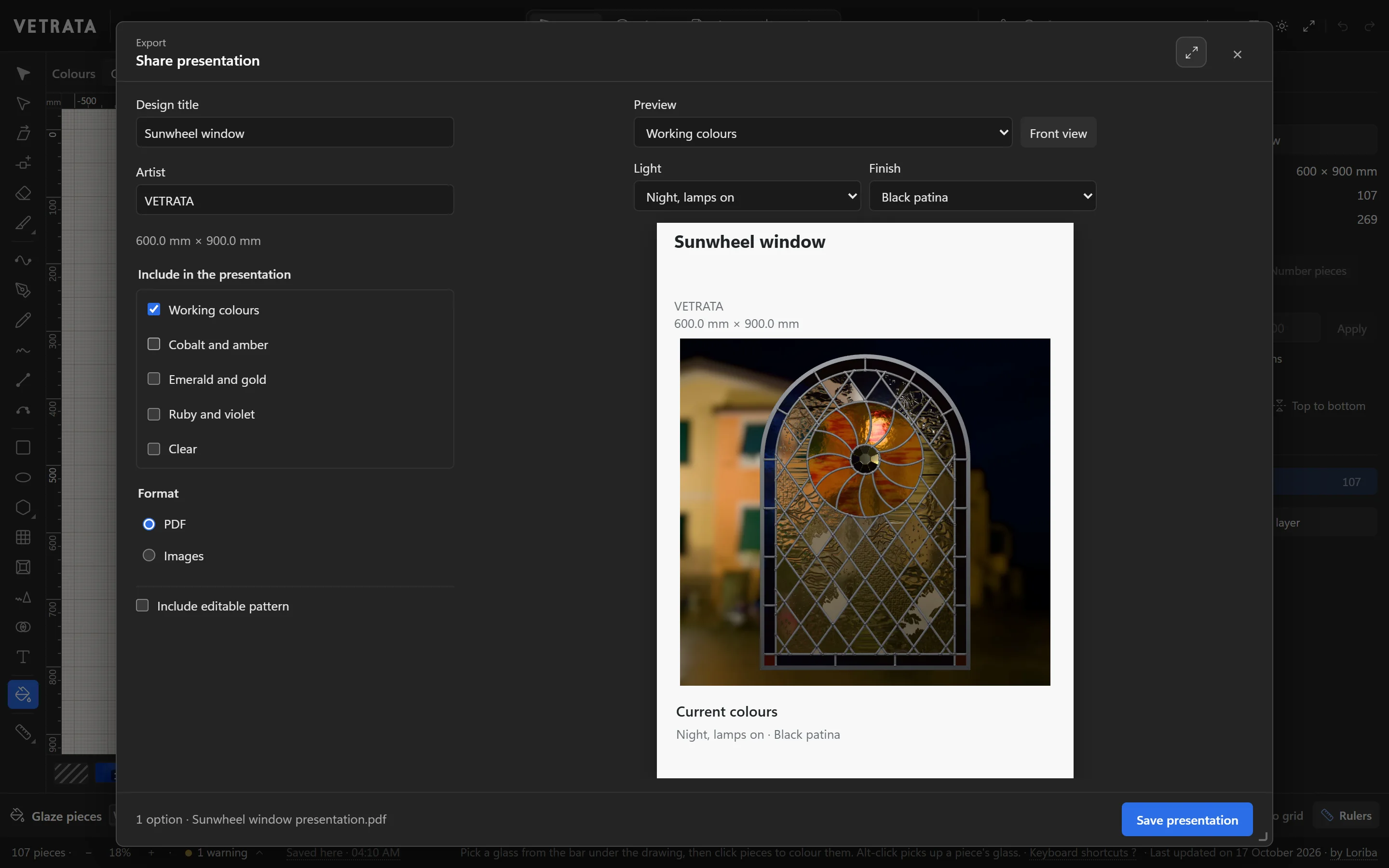Choose the Text tool
The width and height of the screenshot is (1389, 868).
tap(23, 657)
